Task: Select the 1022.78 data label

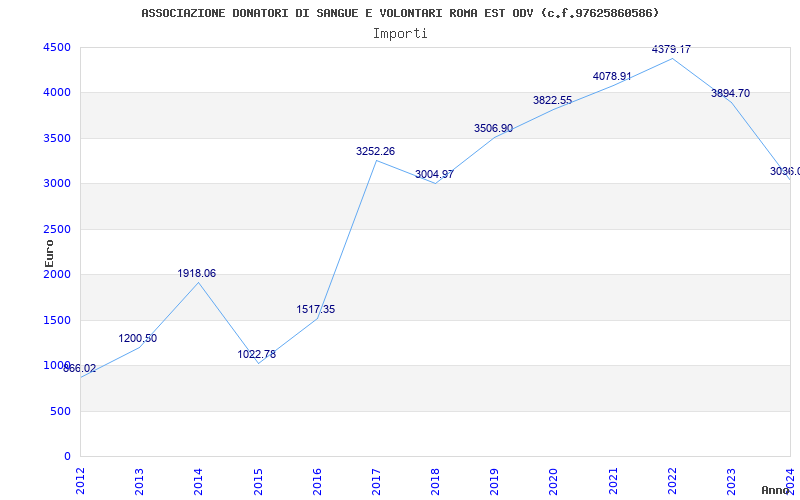Action: pyautogui.click(x=257, y=354)
